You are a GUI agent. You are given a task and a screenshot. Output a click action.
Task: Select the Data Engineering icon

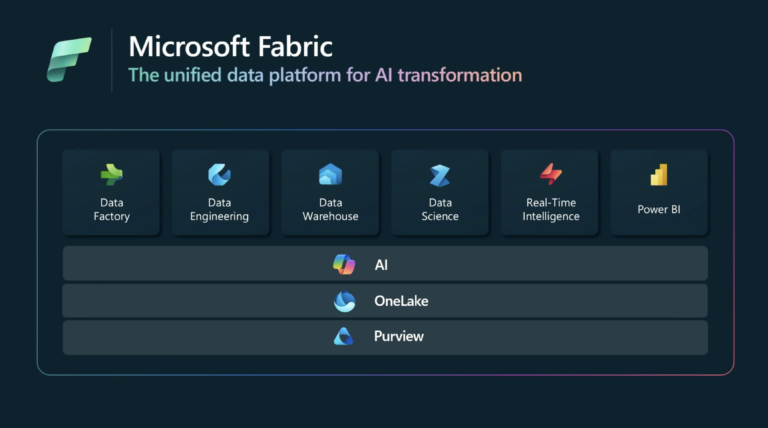[220, 175]
